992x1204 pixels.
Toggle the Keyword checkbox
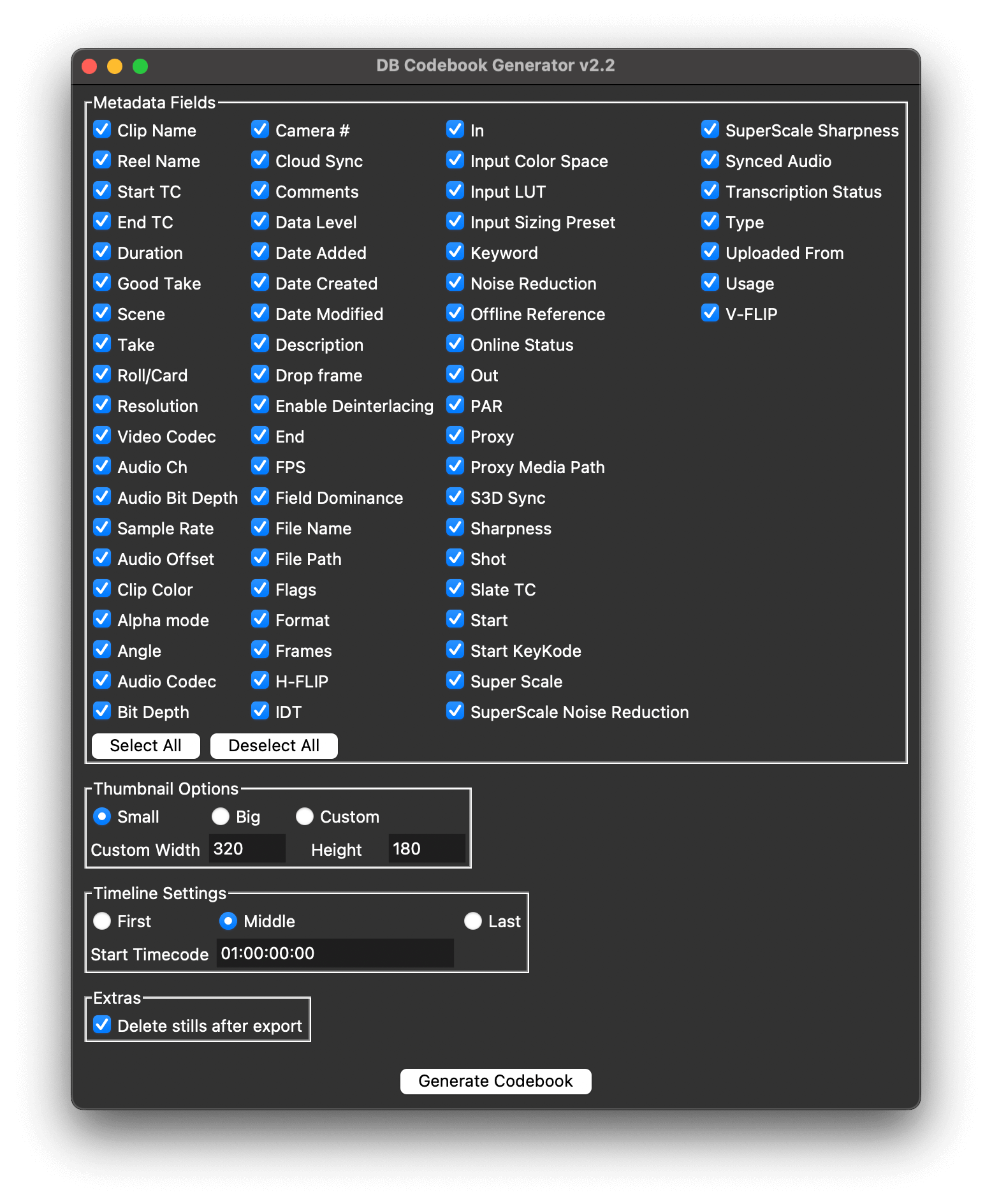click(x=455, y=252)
